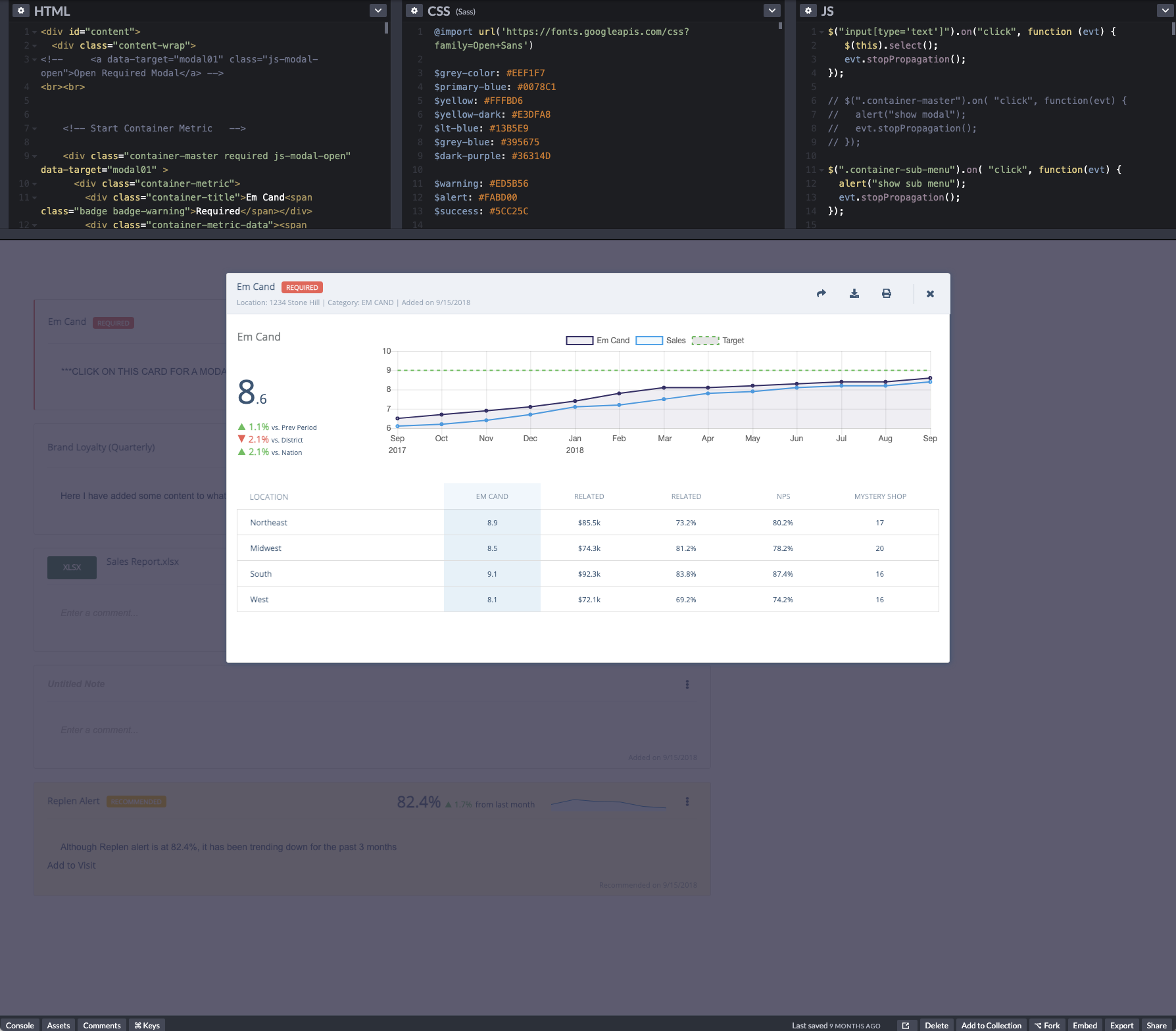Open the Comments panel
Viewport: 1176px width, 1031px height.
[x=102, y=1025]
